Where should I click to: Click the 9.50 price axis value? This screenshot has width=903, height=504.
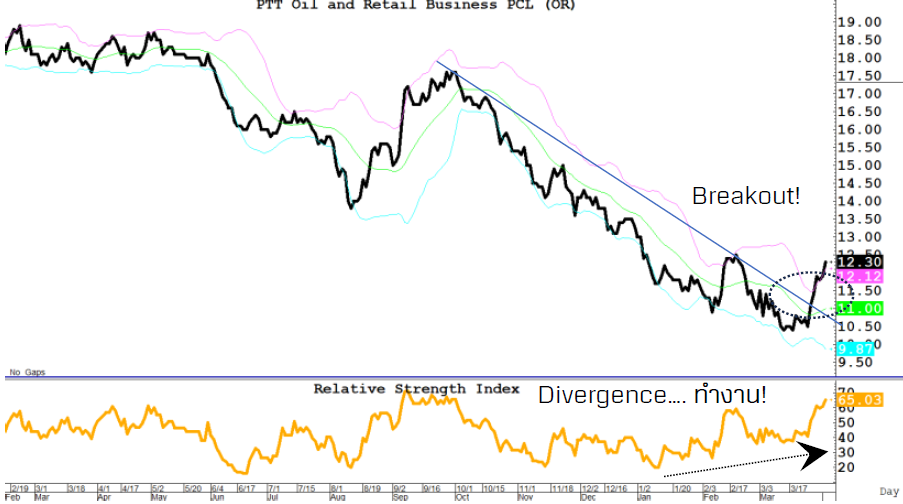pyautogui.click(x=855, y=362)
